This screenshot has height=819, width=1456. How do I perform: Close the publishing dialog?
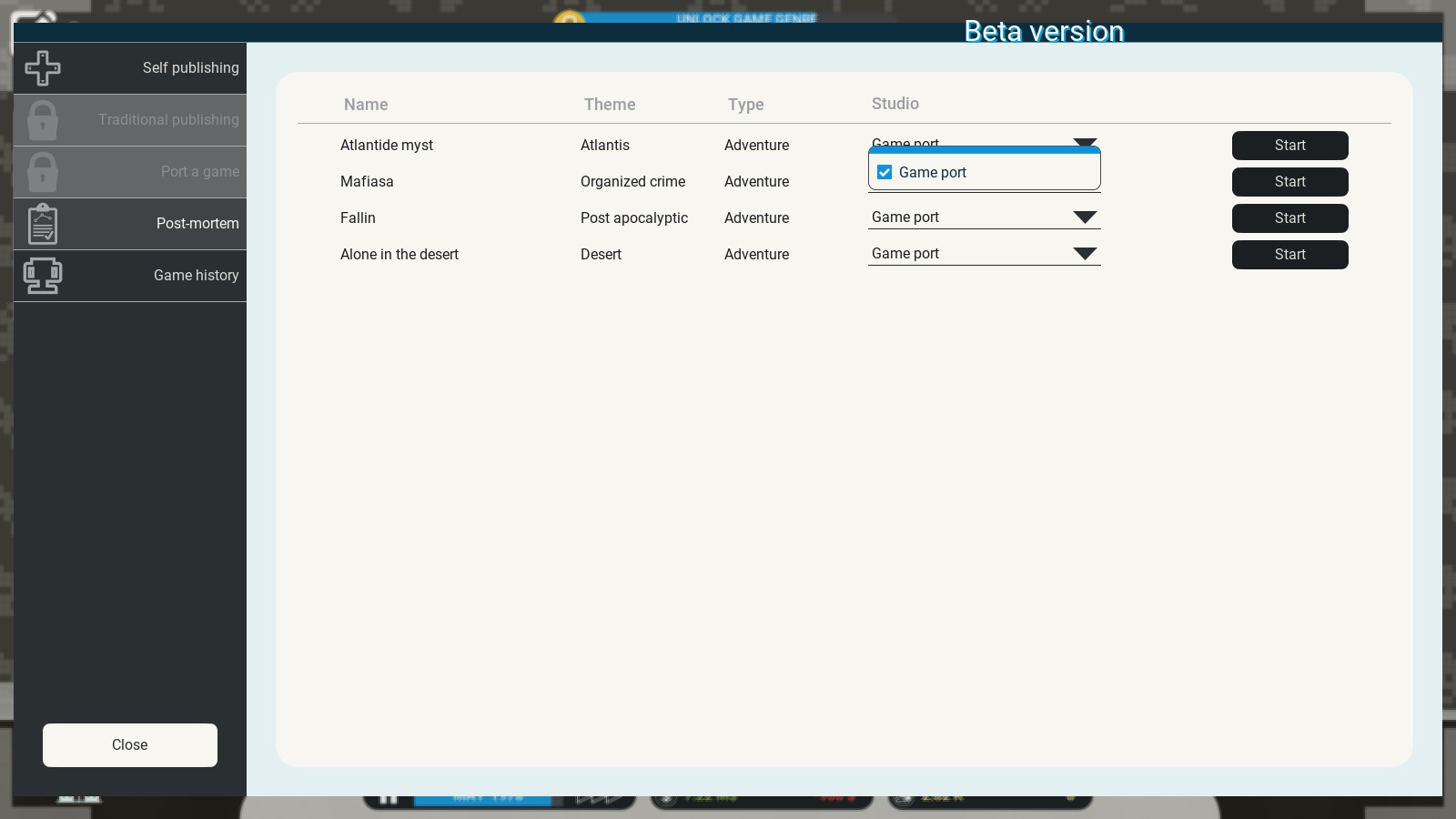point(130,745)
